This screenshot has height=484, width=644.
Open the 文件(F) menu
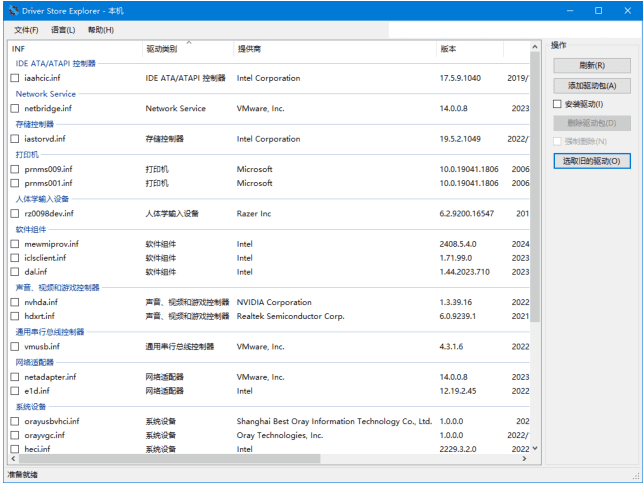[26, 29]
